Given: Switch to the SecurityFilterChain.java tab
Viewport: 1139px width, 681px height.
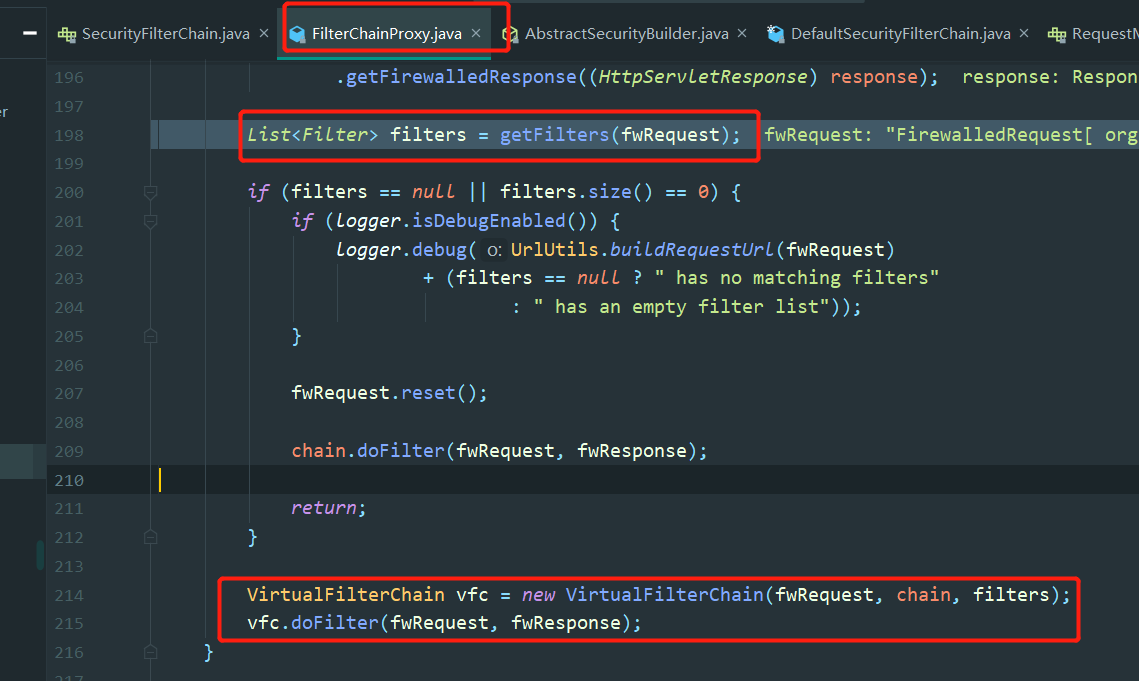Looking at the screenshot, I should click(x=160, y=32).
